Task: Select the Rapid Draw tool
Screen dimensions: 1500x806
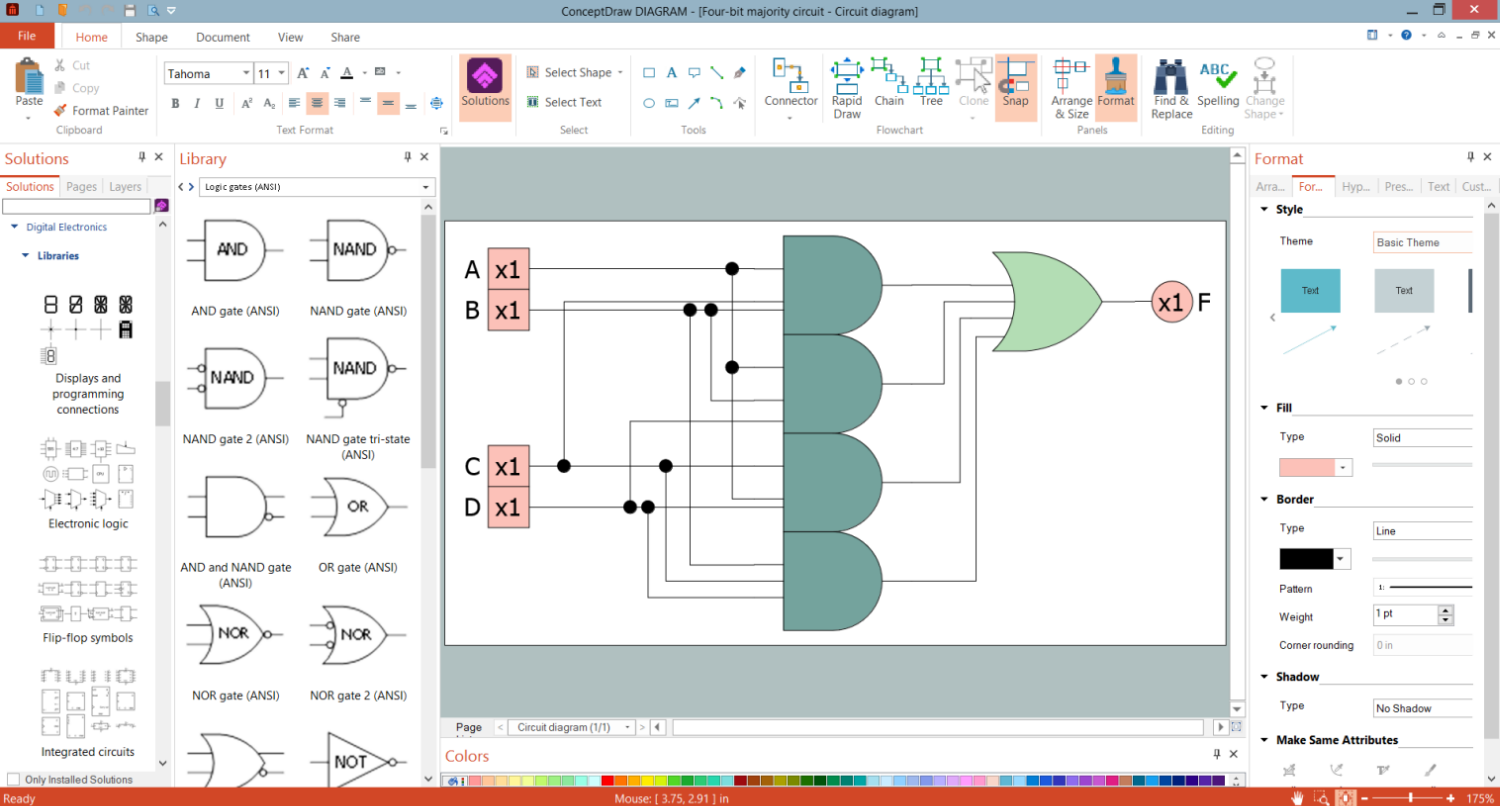Action: 847,86
